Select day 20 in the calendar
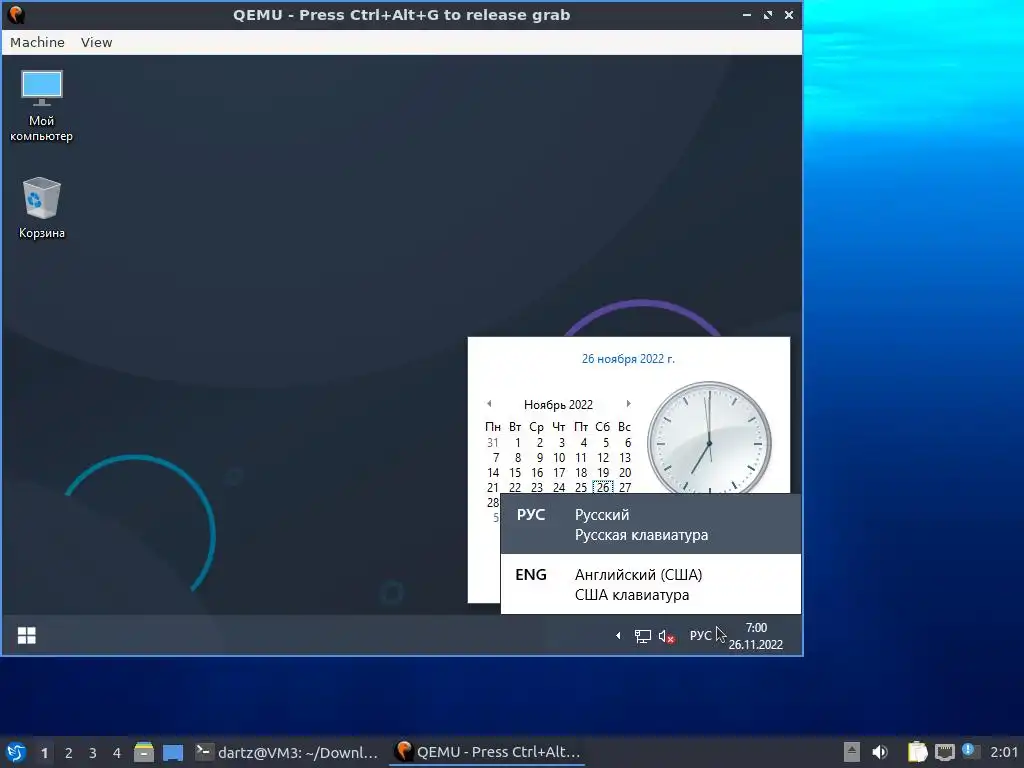 pyautogui.click(x=625, y=473)
